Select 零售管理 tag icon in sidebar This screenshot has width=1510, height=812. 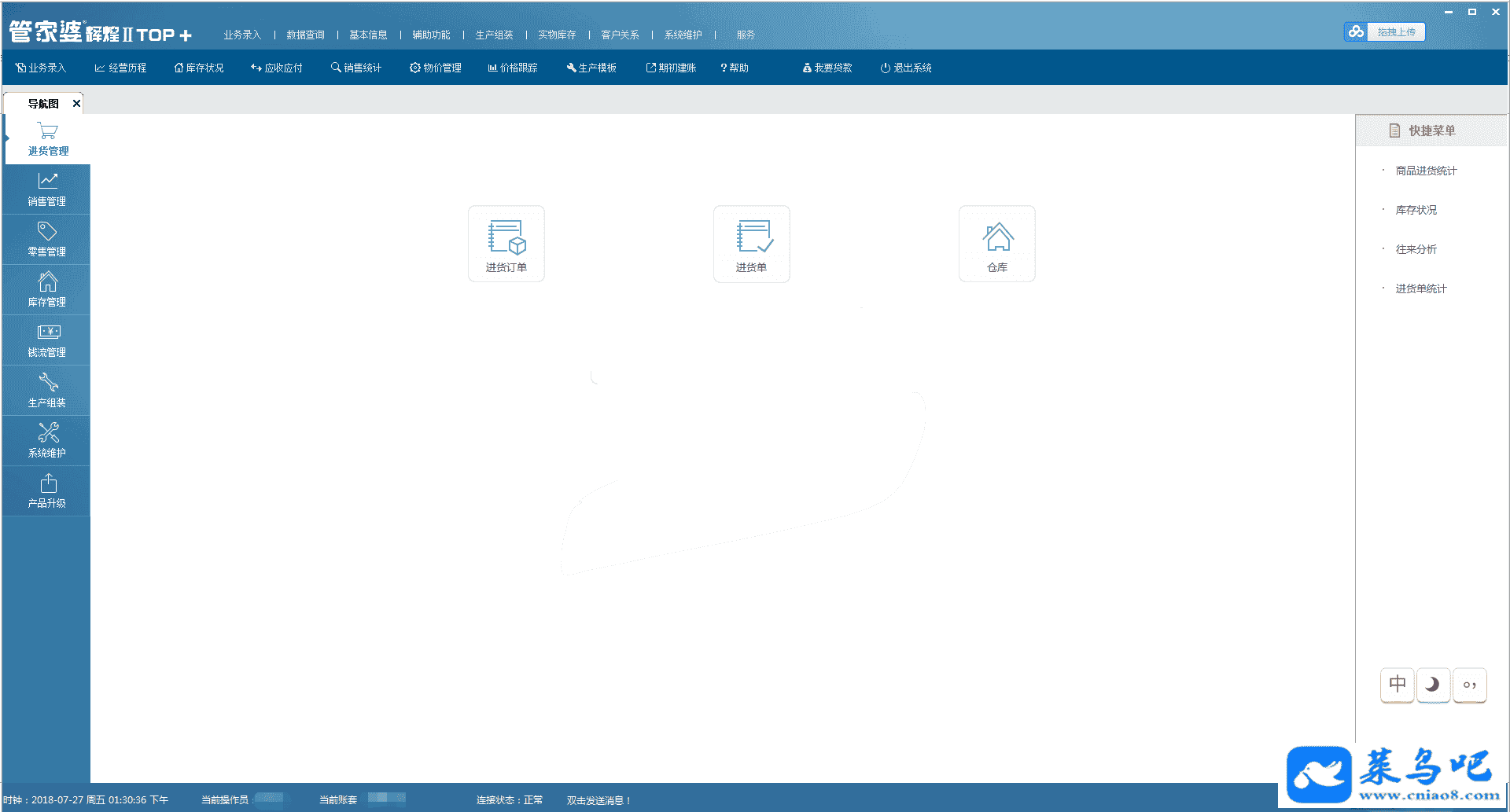[47, 240]
